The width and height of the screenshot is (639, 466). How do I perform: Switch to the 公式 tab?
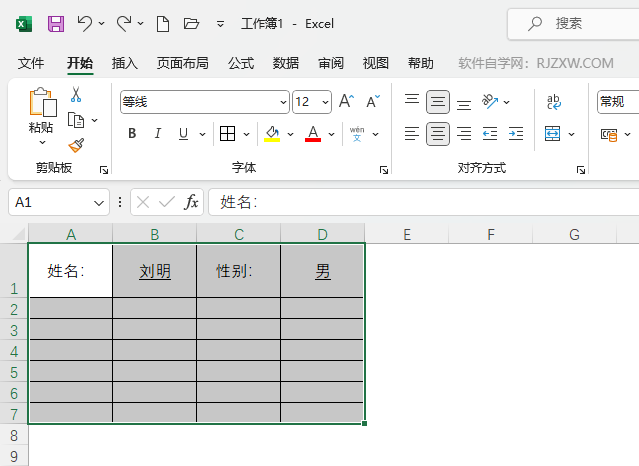click(x=241, y=63)
